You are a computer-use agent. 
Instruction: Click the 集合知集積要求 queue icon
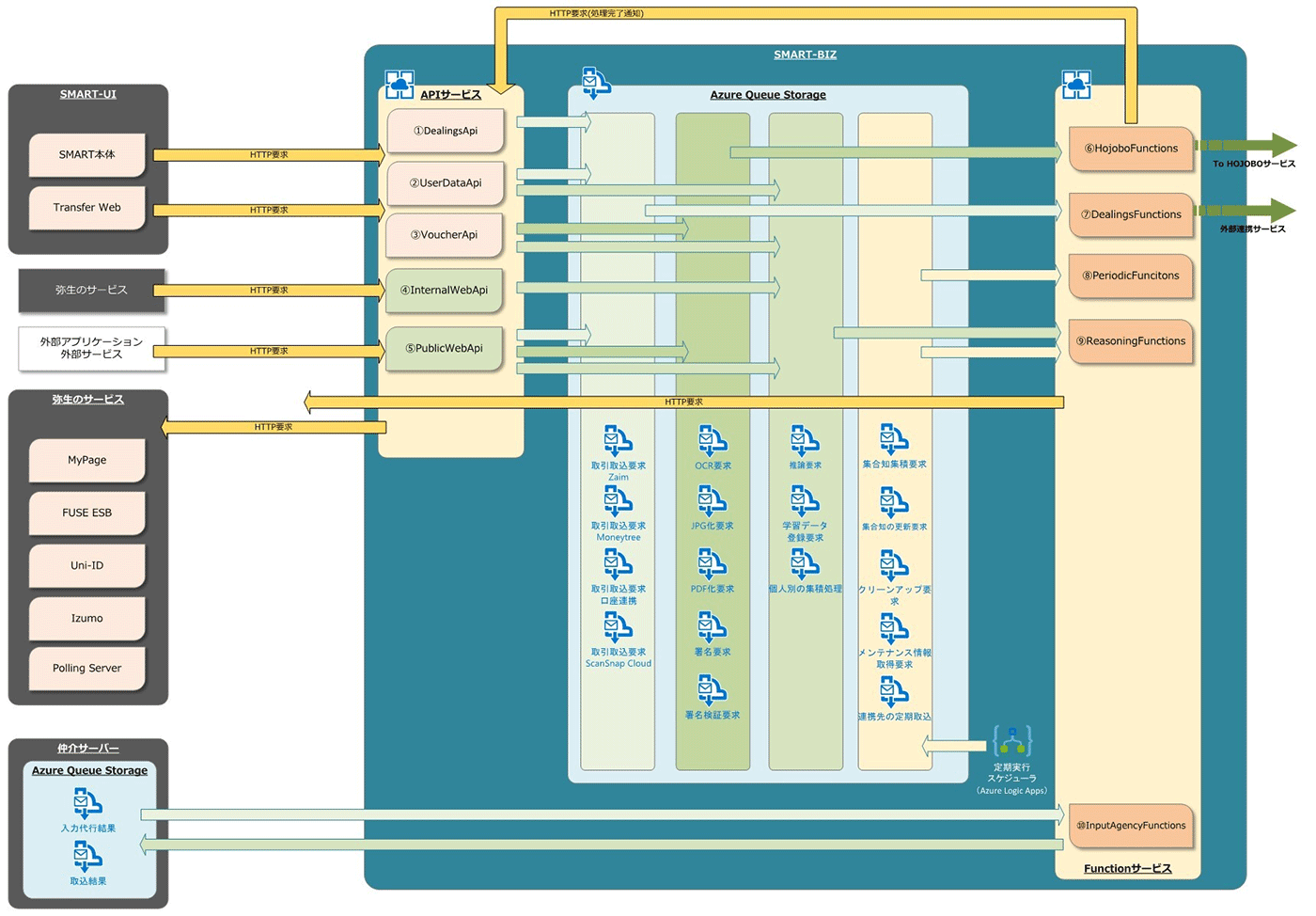tap(894, 440)
